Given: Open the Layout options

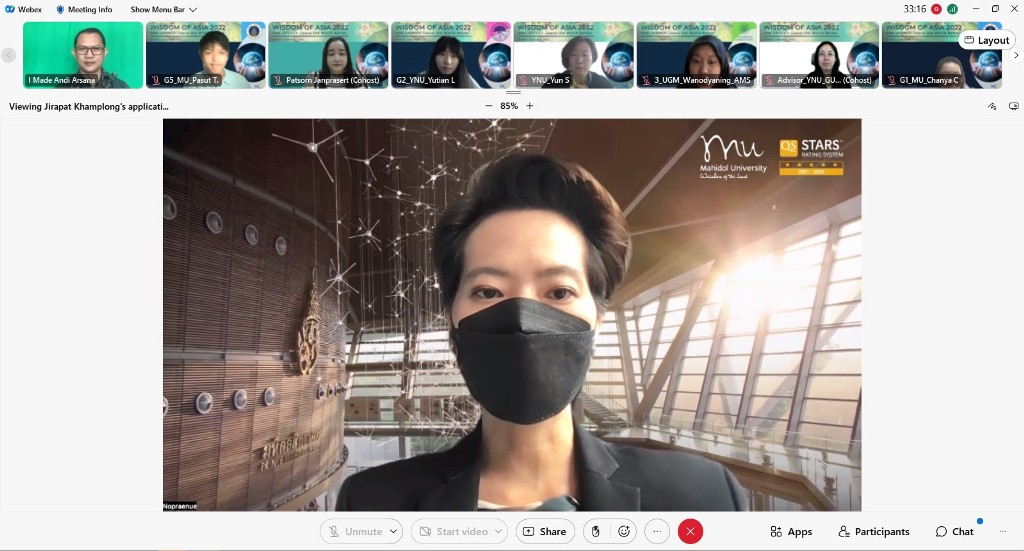Looking at the screenshot, I should click(x=986, y=40).
